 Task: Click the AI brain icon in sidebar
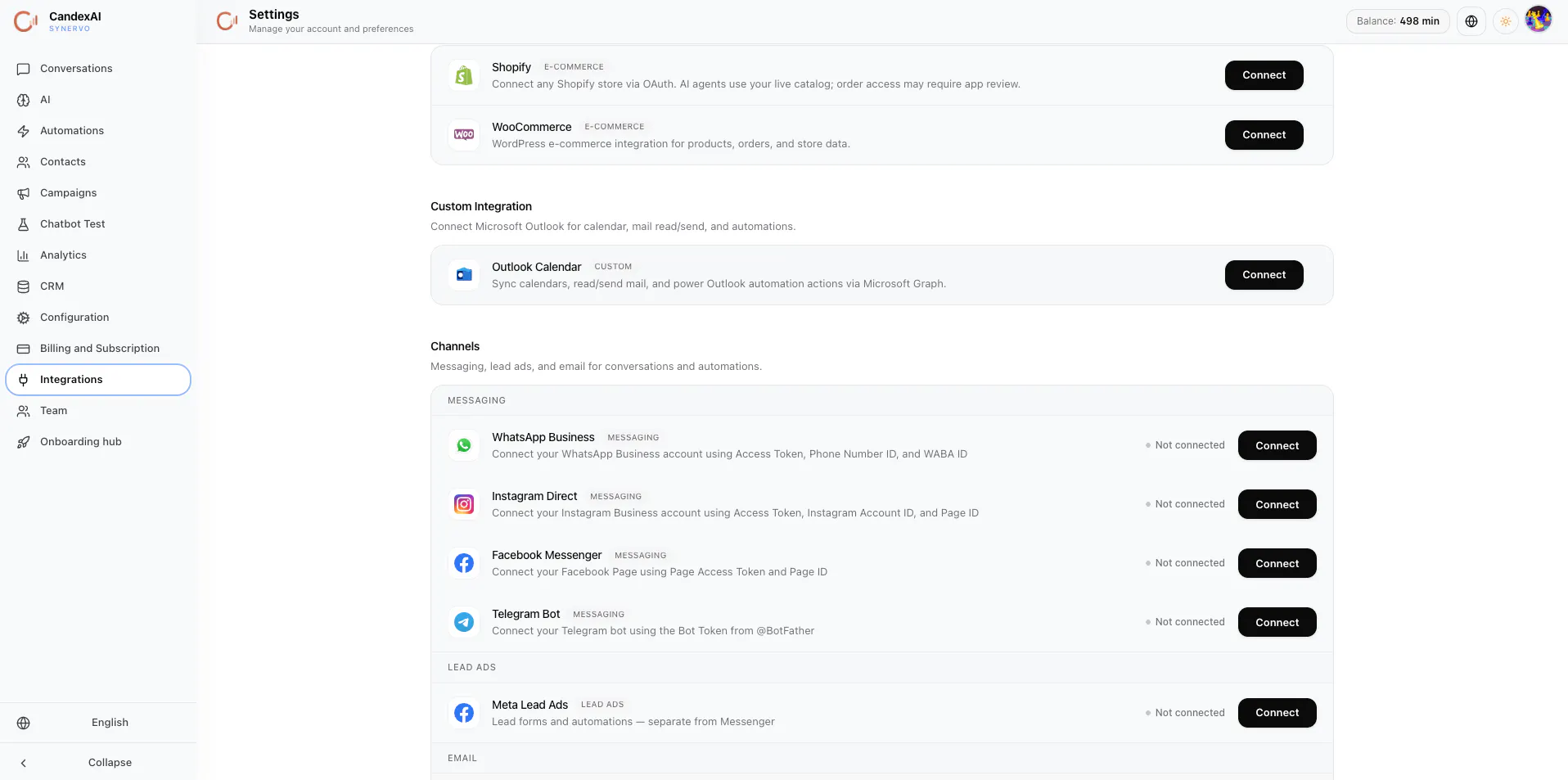(x=24, y=100)
